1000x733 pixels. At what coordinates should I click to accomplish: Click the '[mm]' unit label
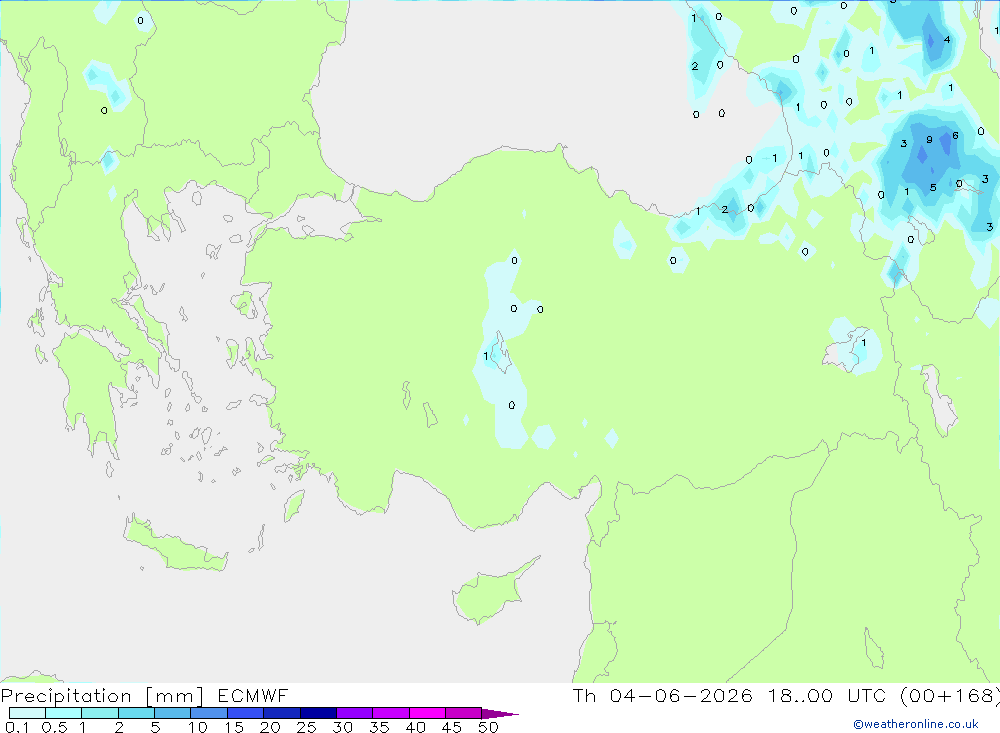point(175,696)
